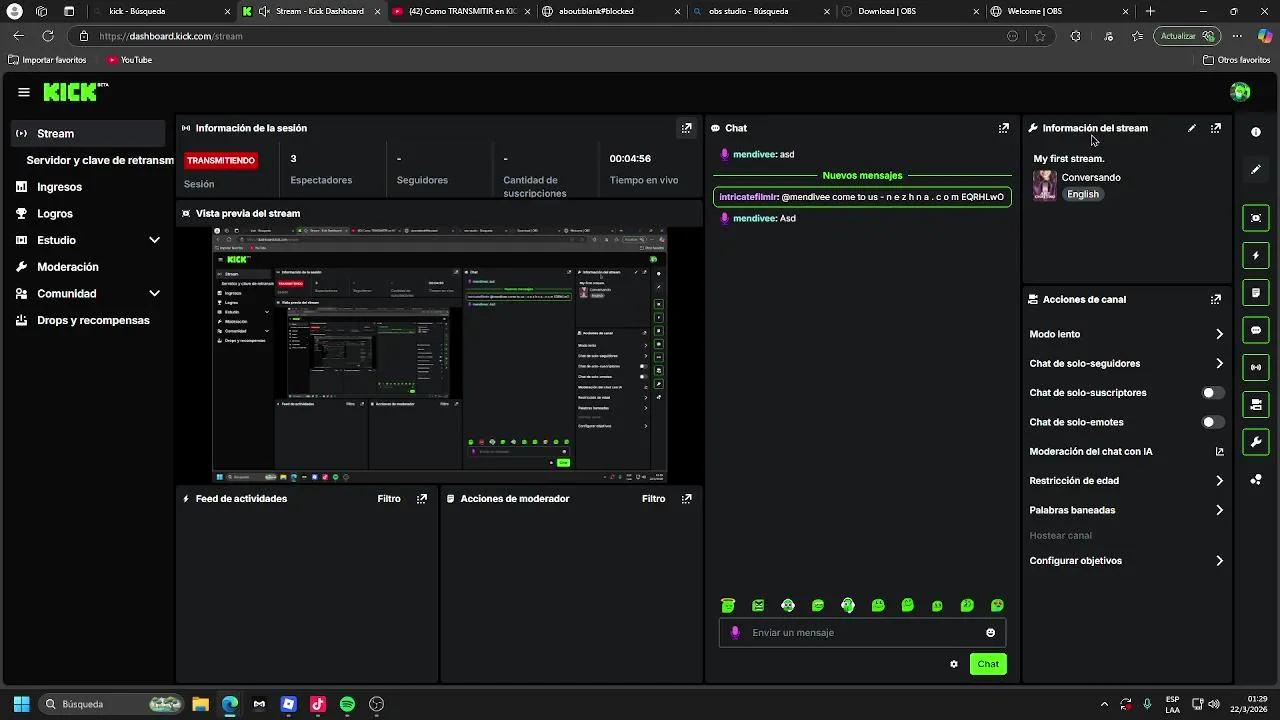Open YouTube bookmark in favorites bar
The height and width of the screenshot is (720, 1280).
129,60
